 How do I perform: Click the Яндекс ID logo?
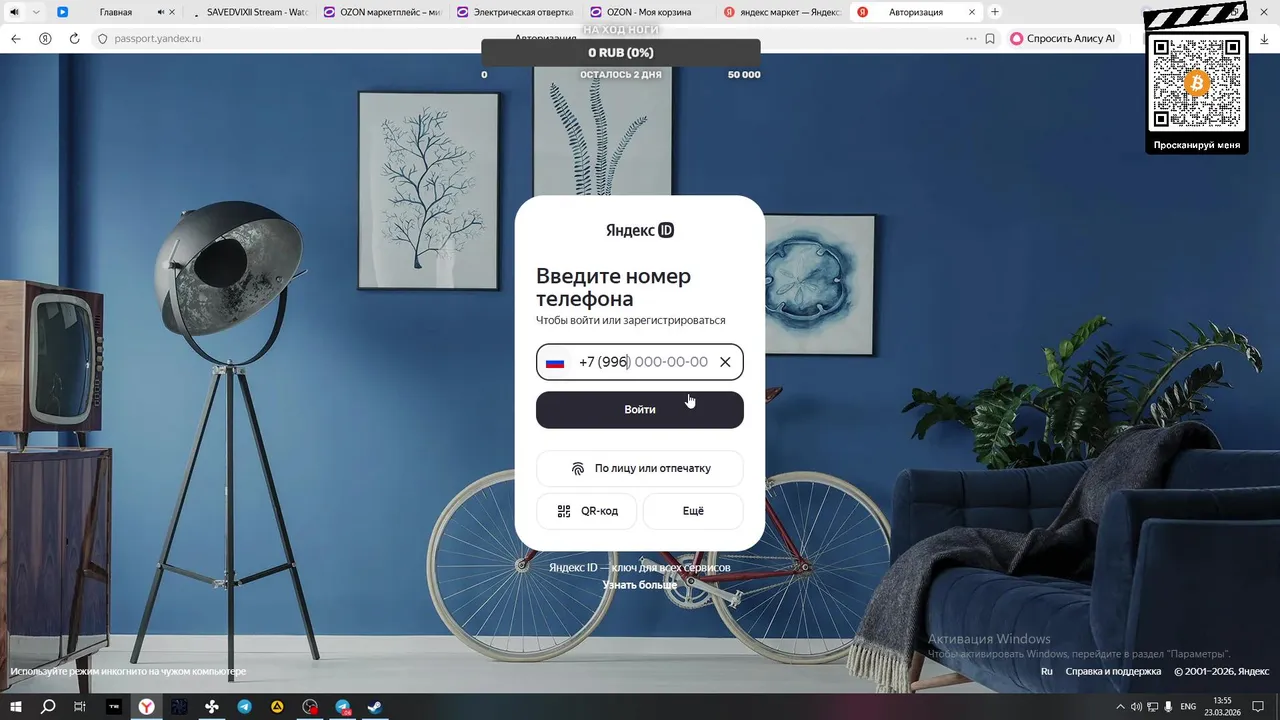[640, 230]
